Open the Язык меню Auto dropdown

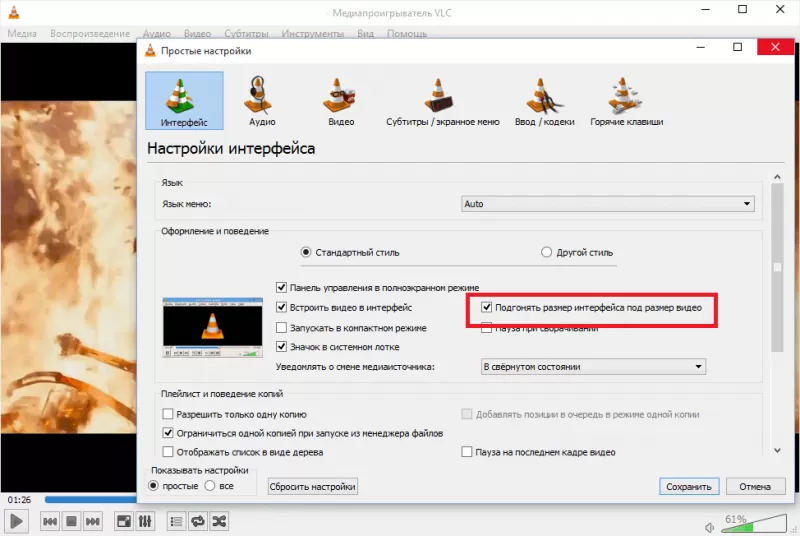pos(608,203)
